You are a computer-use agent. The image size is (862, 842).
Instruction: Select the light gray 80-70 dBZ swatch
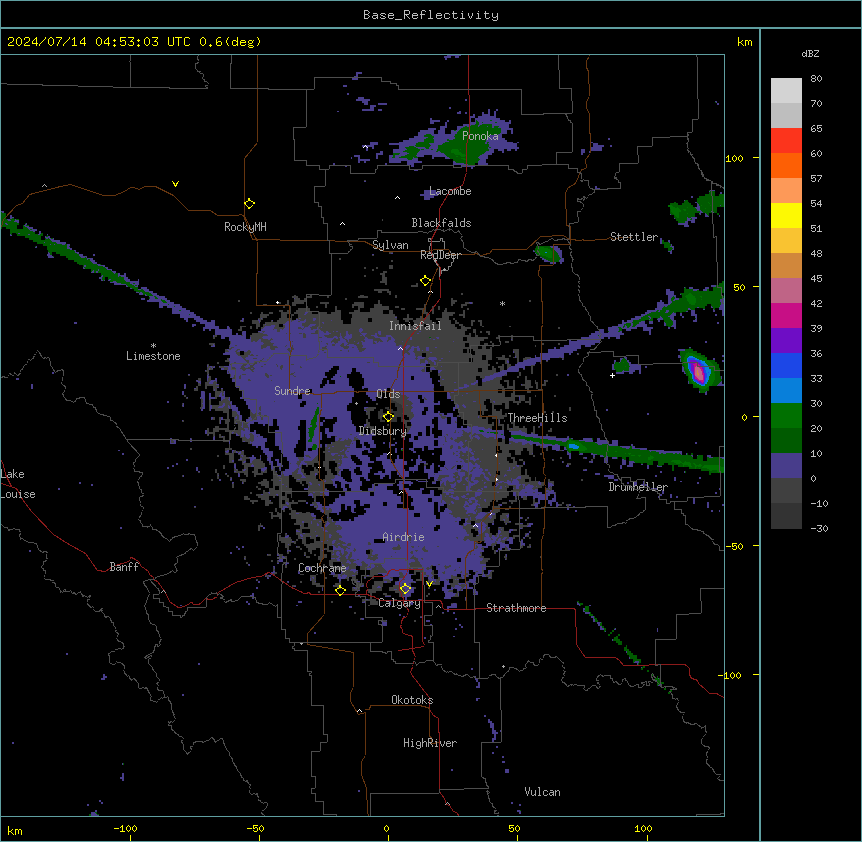[786, 91]
